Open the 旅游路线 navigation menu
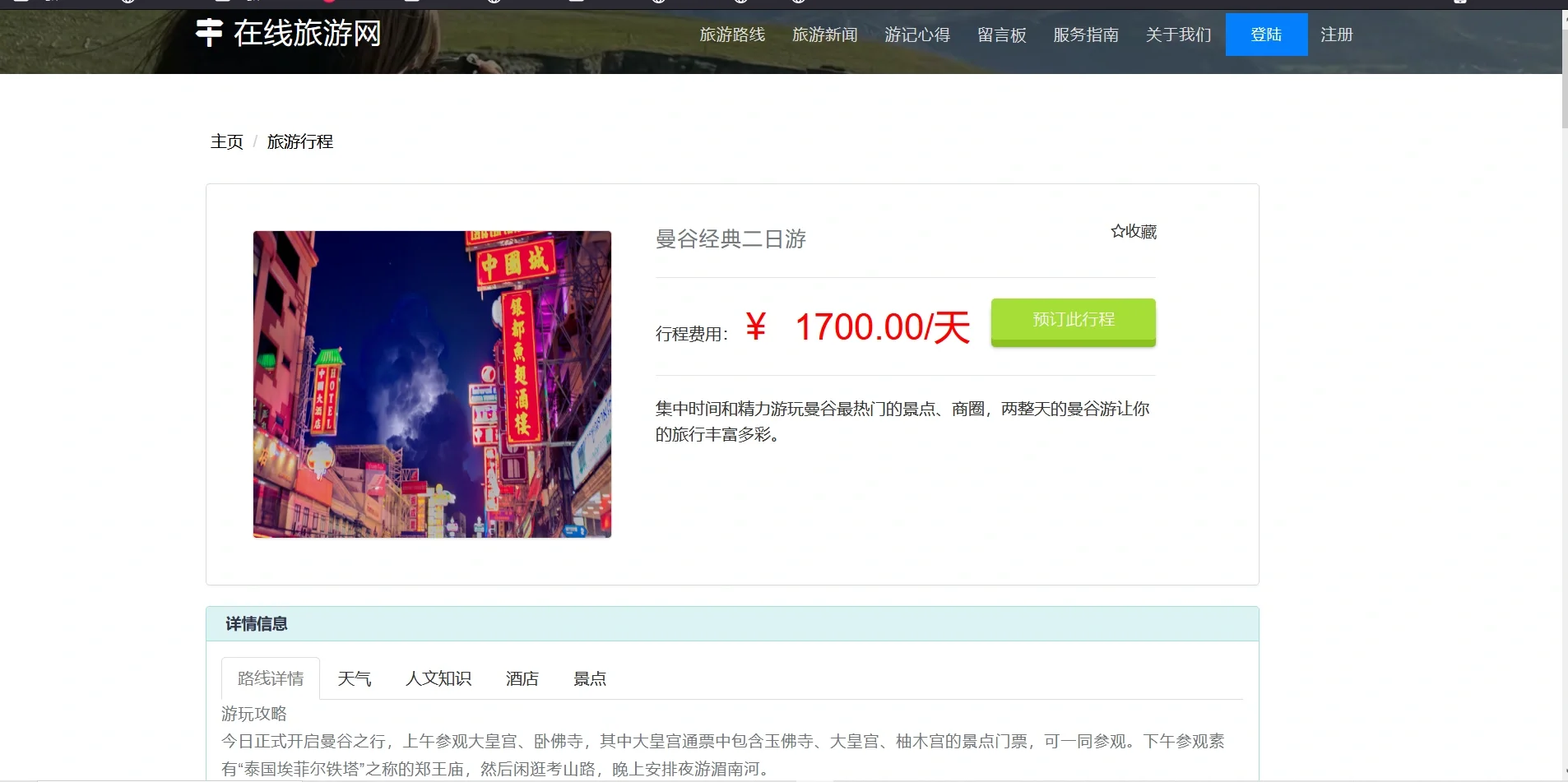The image size is (1568, 782). point(732,35)
